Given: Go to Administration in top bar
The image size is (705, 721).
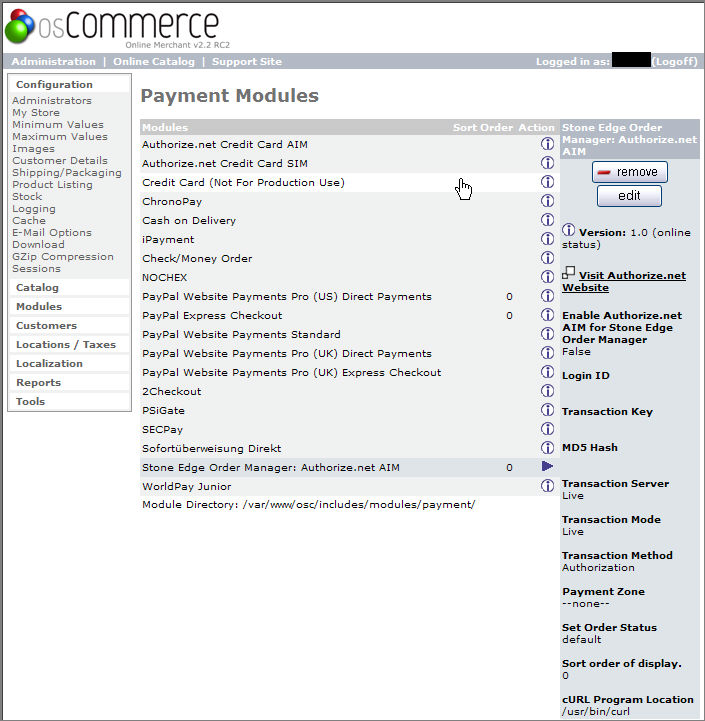Looking at the screenshot, I should pos(54,62).
